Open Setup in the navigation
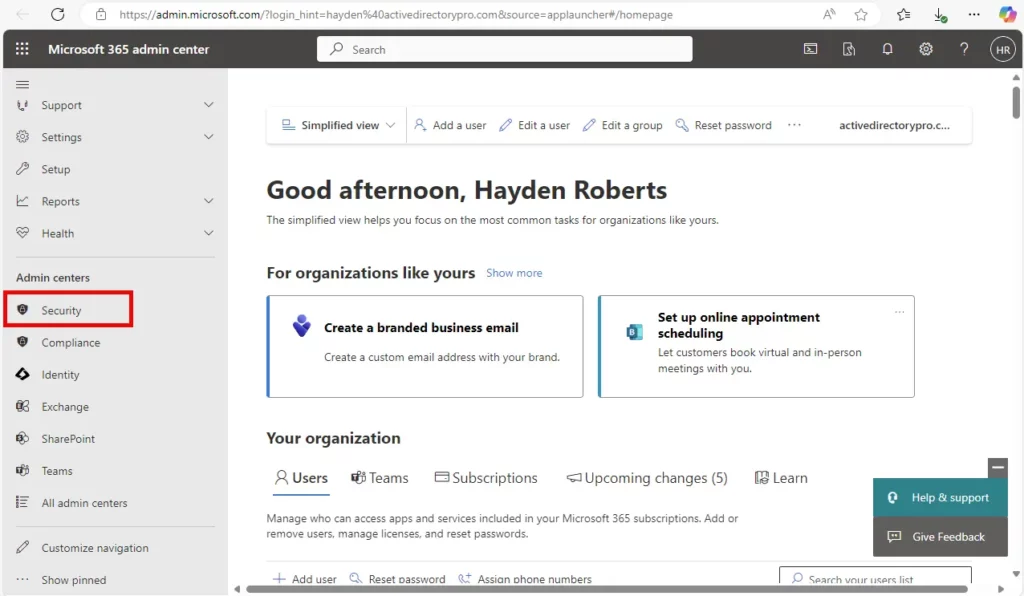 coord(56,169)
